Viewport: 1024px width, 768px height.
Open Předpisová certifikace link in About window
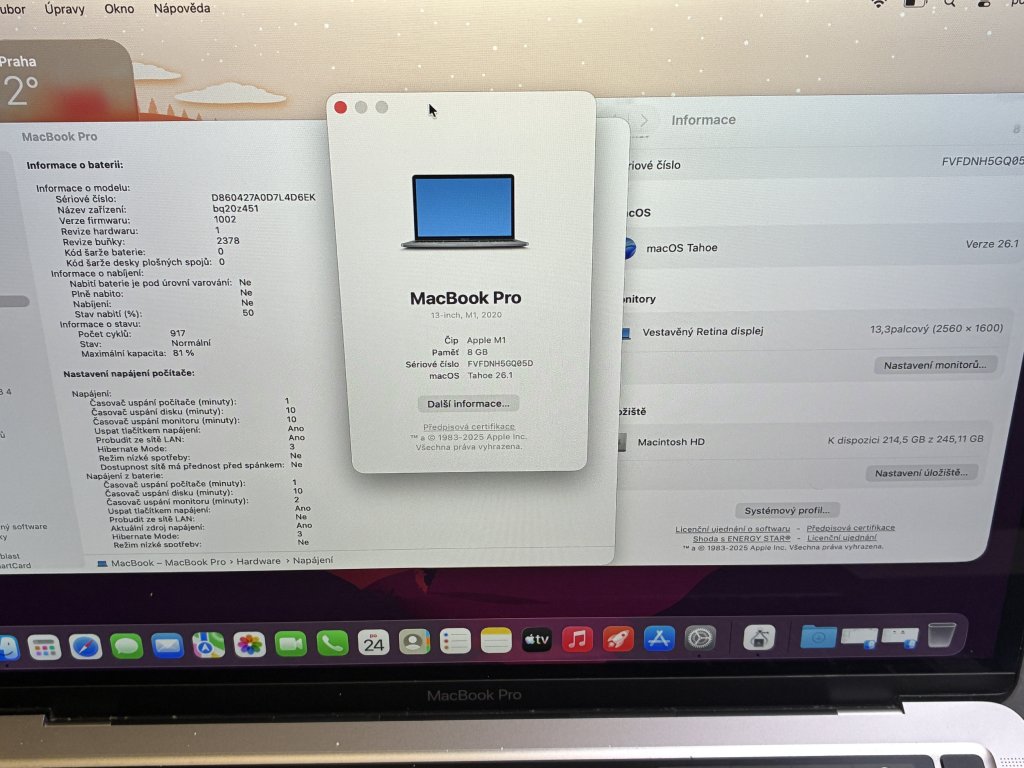click(x=468, y=426)
